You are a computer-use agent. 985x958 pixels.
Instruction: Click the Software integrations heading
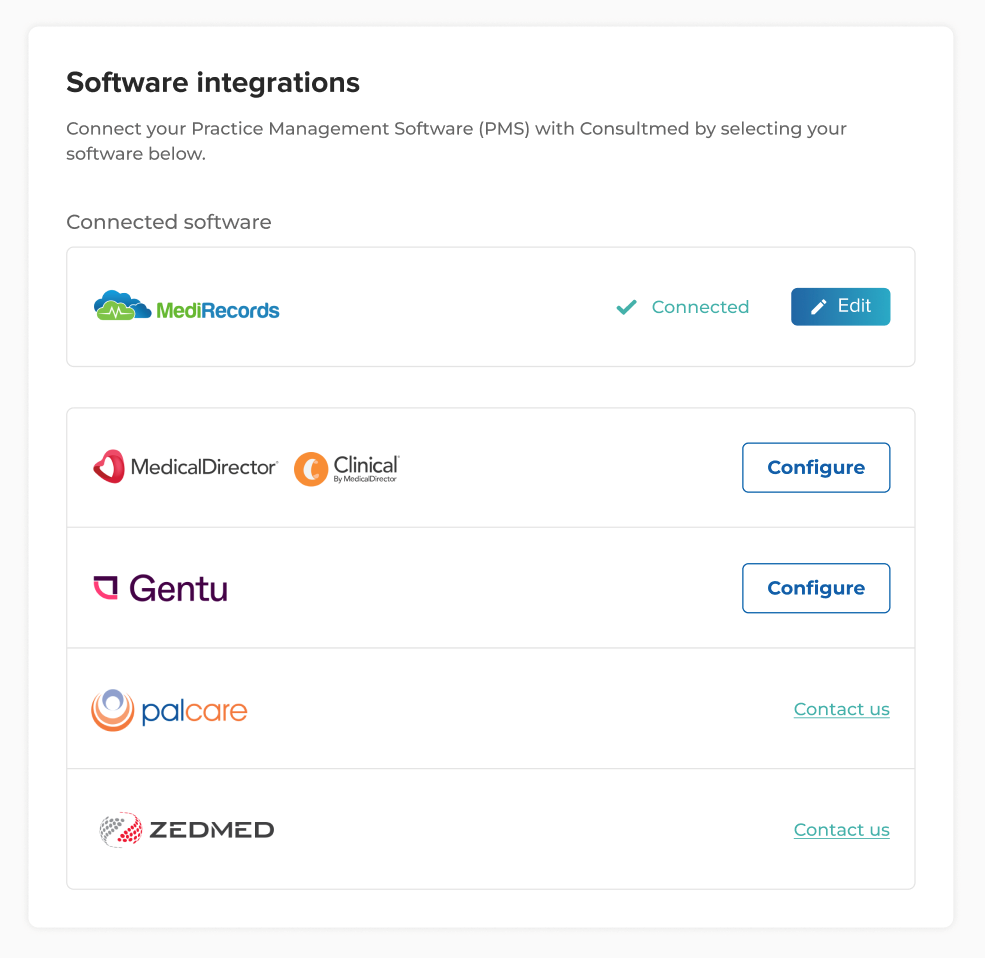pyautogui.click(x=213, y=83)
